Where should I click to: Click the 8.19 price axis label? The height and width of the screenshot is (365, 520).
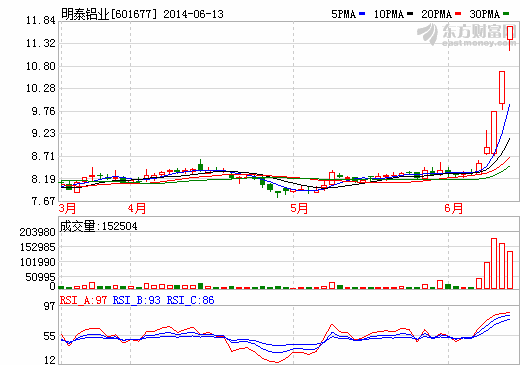click(x=43, y=179)
